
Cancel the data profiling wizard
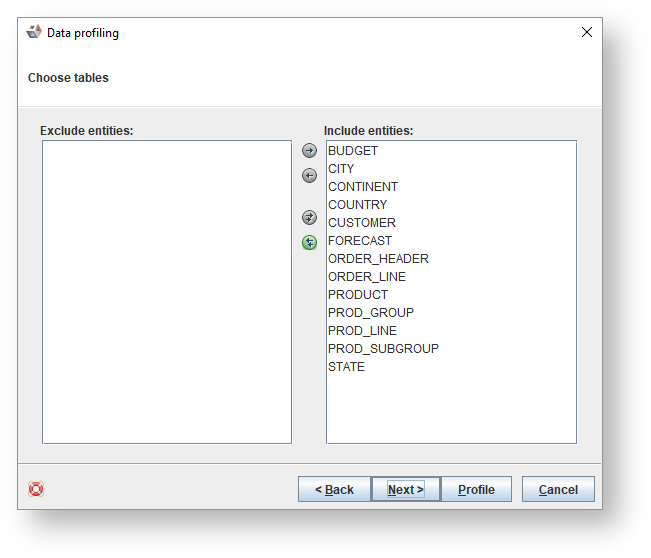[x=558, y=489]
